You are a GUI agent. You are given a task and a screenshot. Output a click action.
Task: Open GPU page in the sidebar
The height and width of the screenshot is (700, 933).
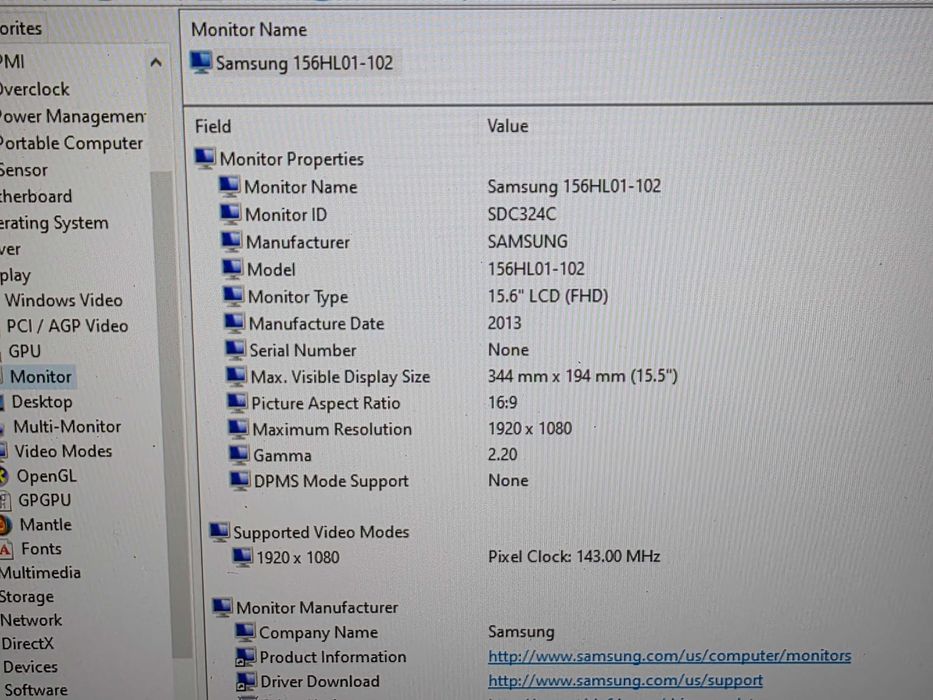[24, 351]
